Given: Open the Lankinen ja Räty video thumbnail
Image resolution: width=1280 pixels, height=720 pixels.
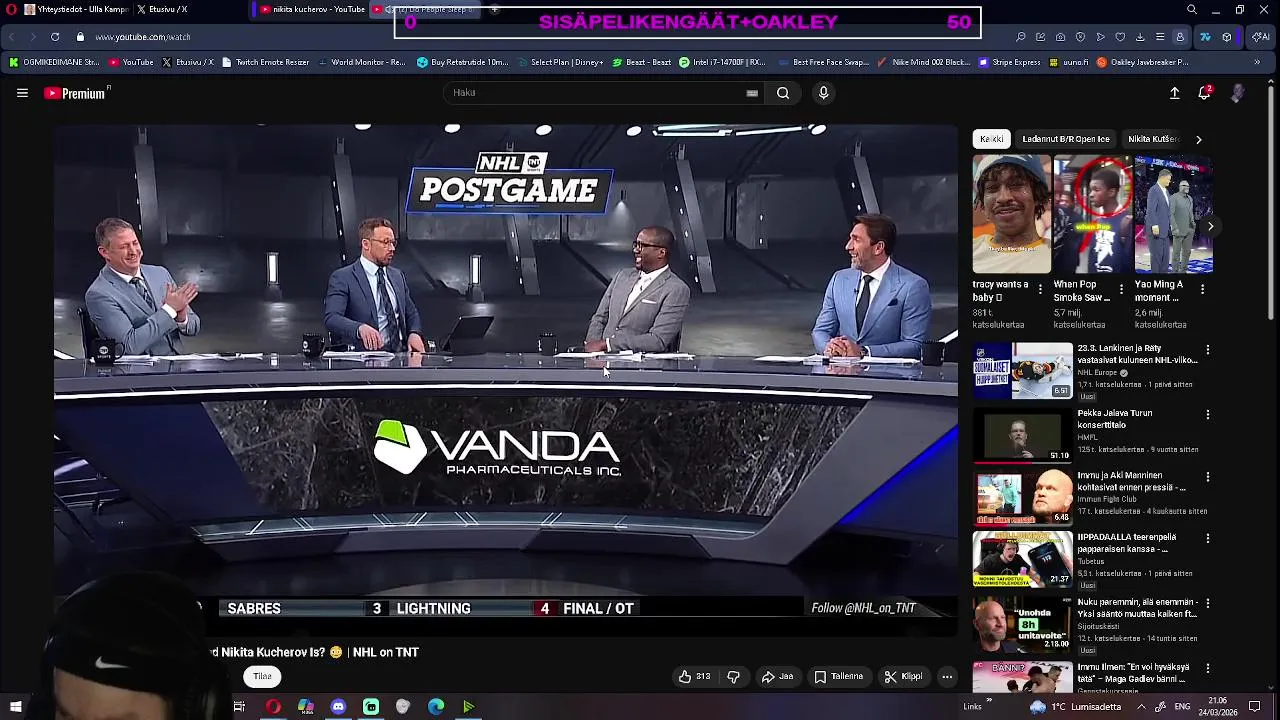Looking at the screenshot, I should click(1023, 371).
